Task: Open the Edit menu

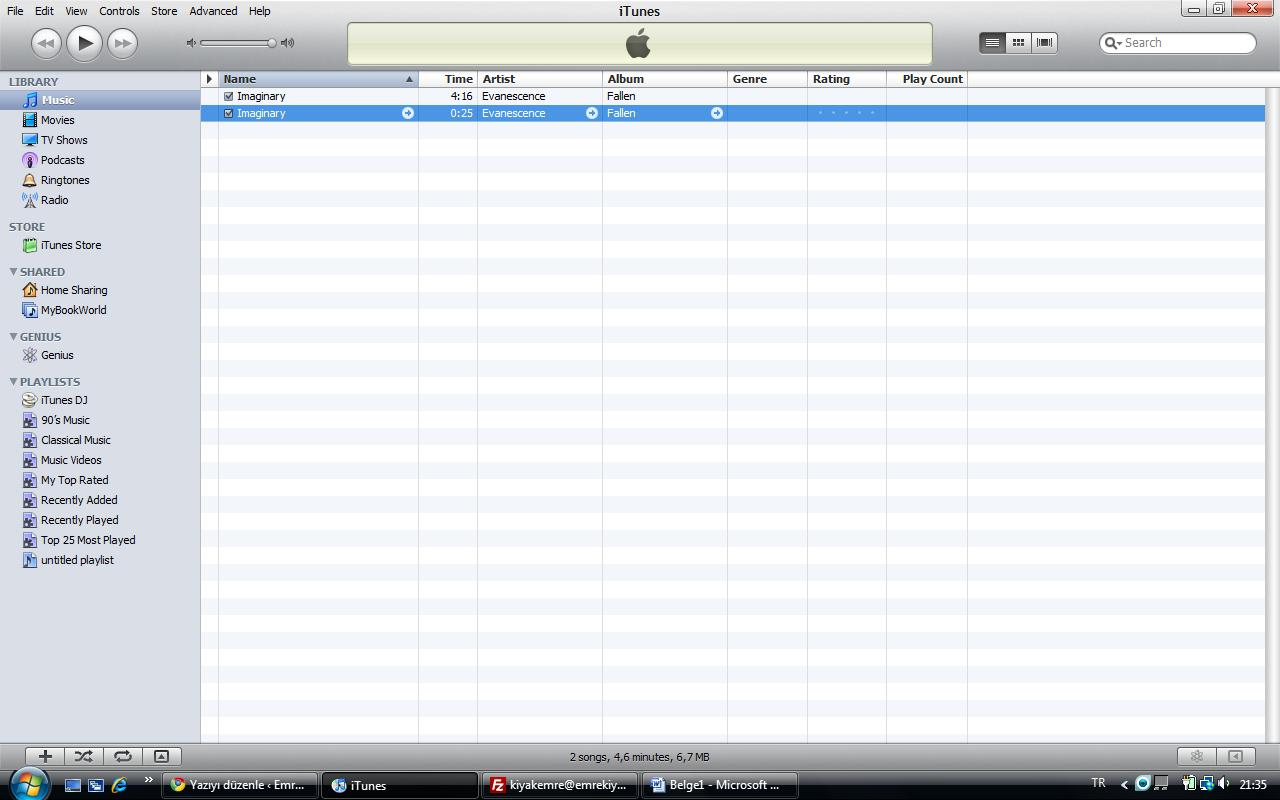Action: [44, 11]
